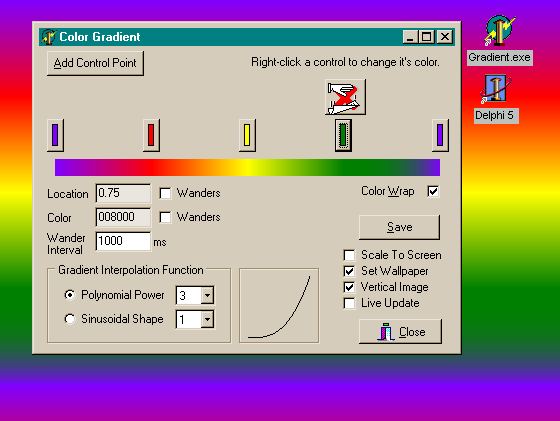Disable the Color Wrap checkbox

[x=433, y=191]
